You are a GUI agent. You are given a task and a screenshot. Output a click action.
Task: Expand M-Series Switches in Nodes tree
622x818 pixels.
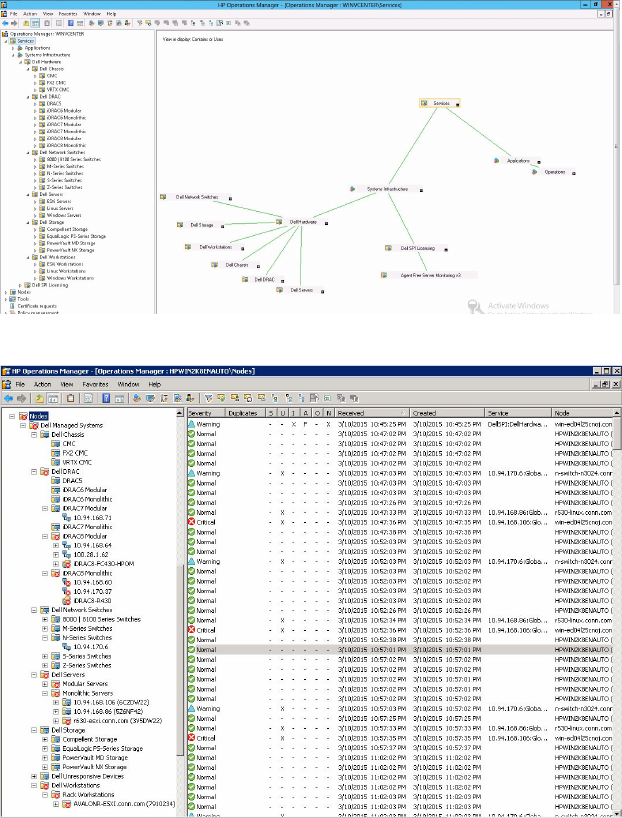coord(45,629)
